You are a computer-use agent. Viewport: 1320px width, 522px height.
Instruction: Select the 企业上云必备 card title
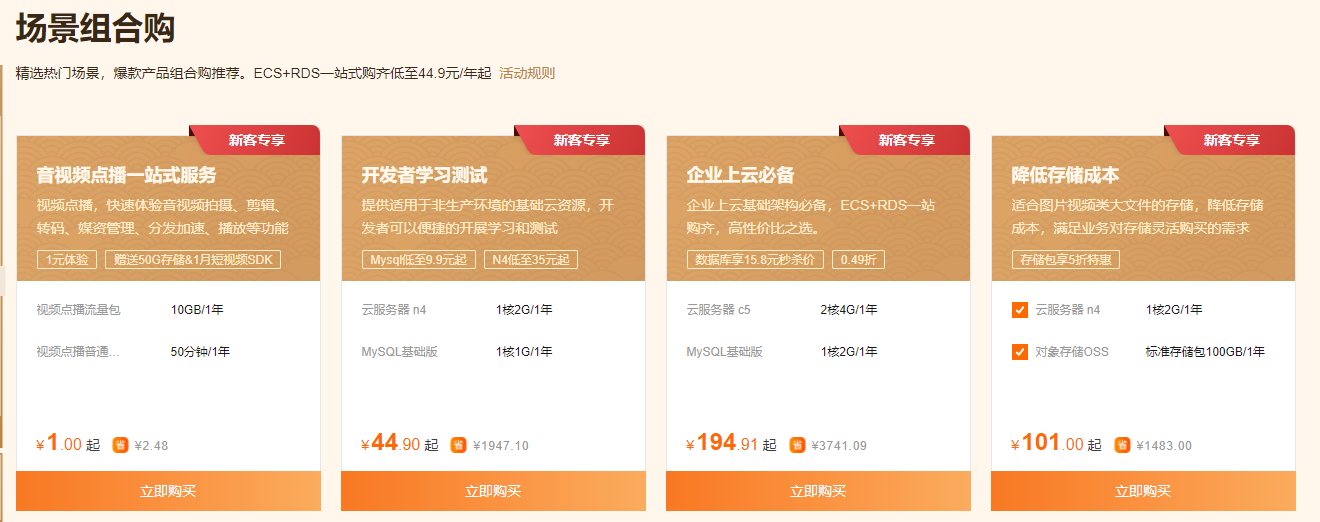pyautogui.click(x=740, y=176)
